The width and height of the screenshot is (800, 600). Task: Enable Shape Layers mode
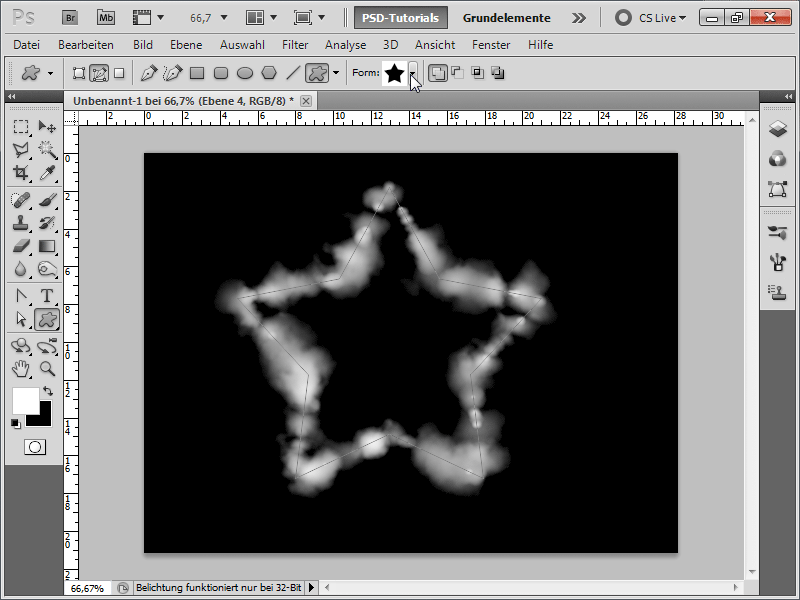tap(79, 73)
